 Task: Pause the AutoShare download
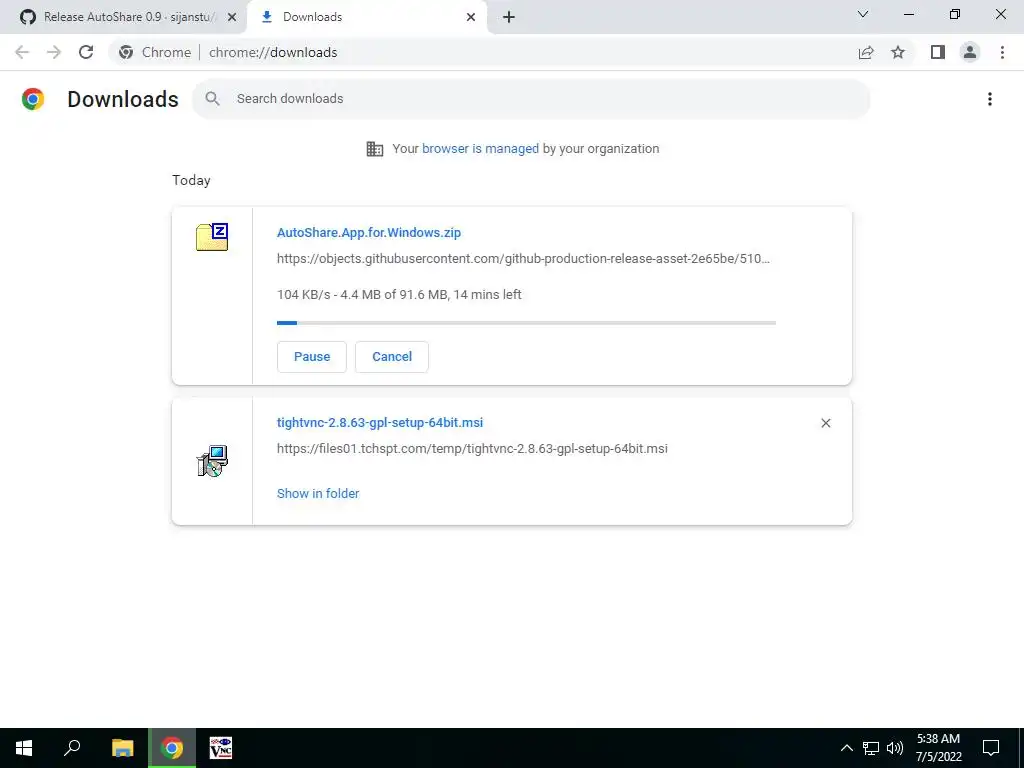tap(312, 357)
